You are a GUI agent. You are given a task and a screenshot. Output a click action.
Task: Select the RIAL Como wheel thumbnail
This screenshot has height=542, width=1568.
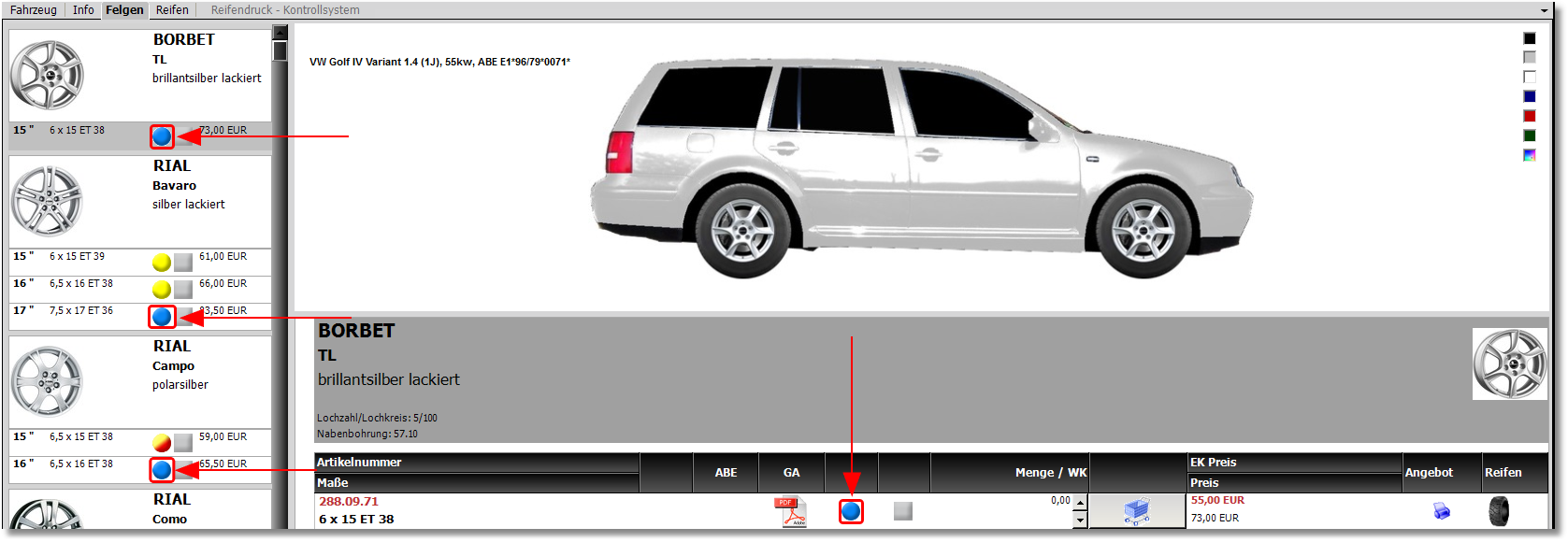(x=47, y=515)
